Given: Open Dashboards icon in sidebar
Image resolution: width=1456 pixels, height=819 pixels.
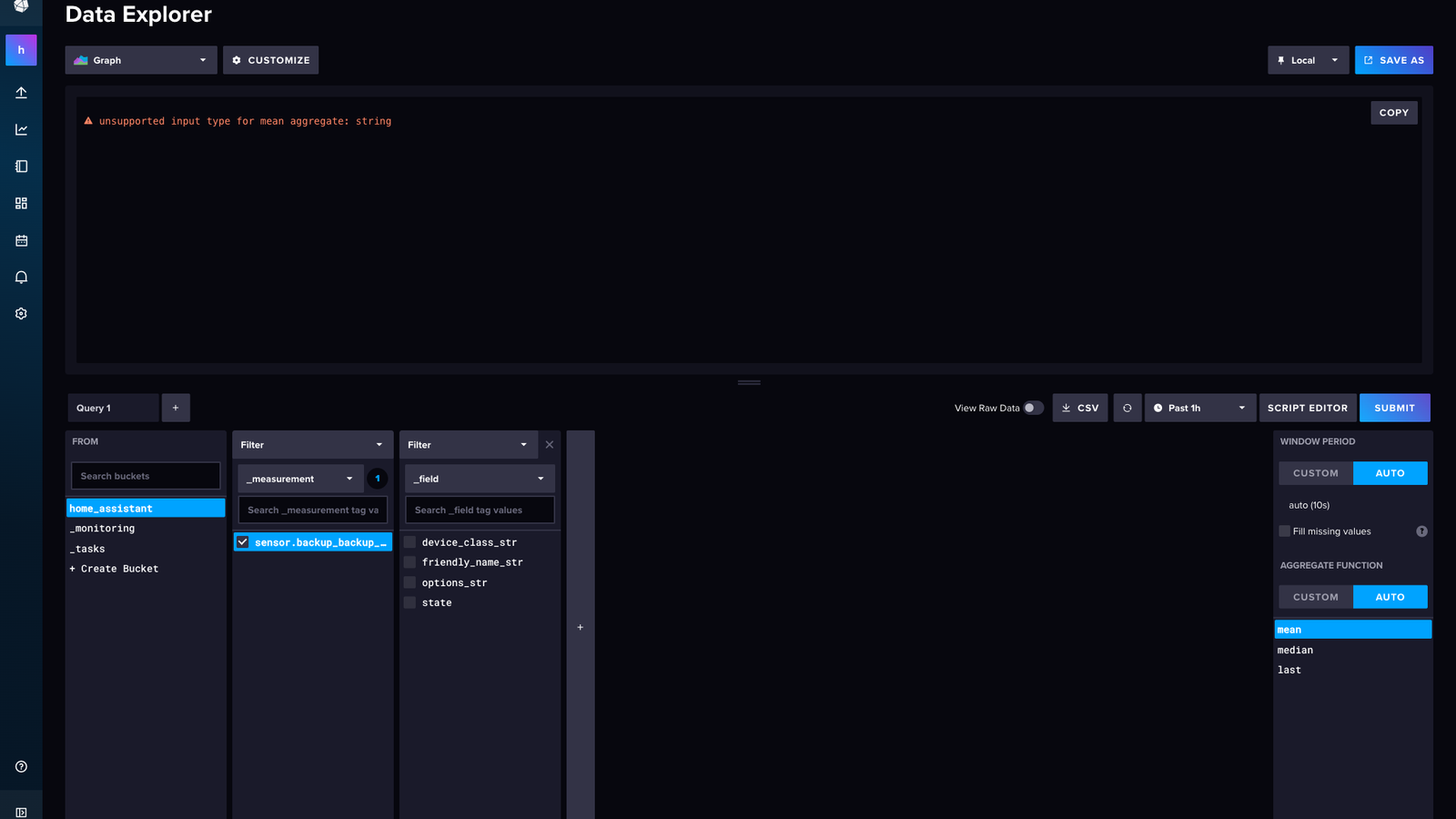Looking at the screenshot, I should tap(21, 203).
